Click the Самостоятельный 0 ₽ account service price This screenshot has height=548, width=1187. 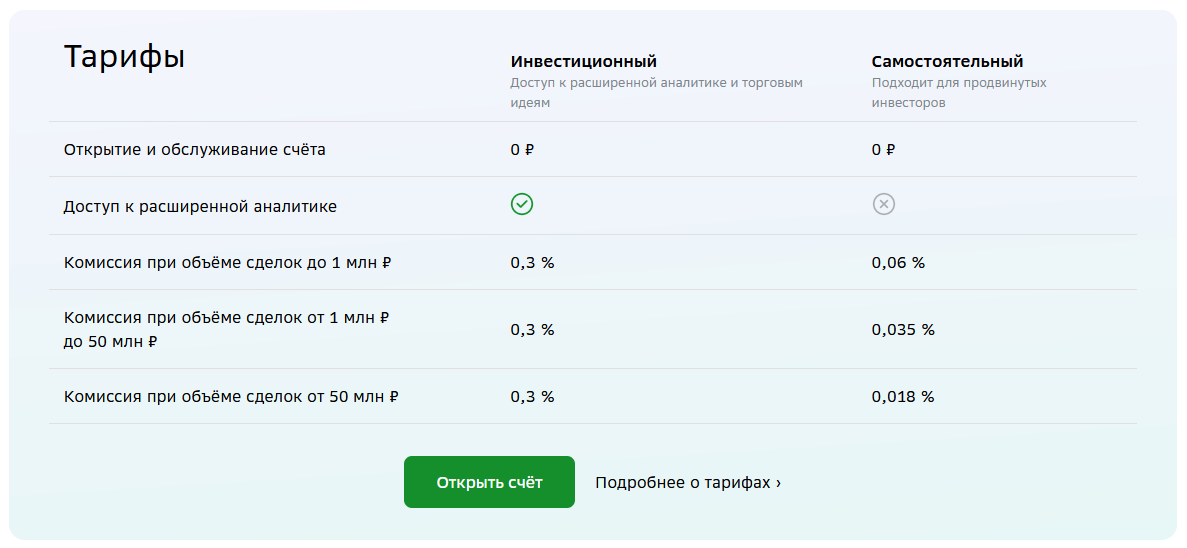coord(883,150)
